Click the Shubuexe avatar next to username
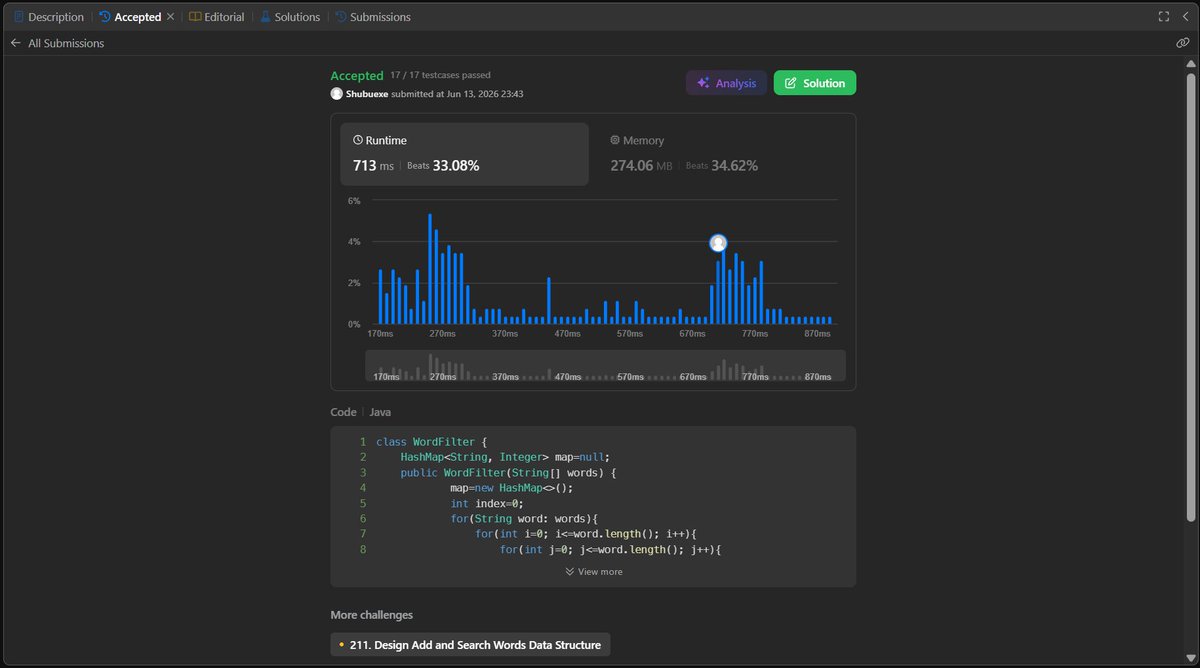This screenshot has height=668, width=1200. (337, 93)
